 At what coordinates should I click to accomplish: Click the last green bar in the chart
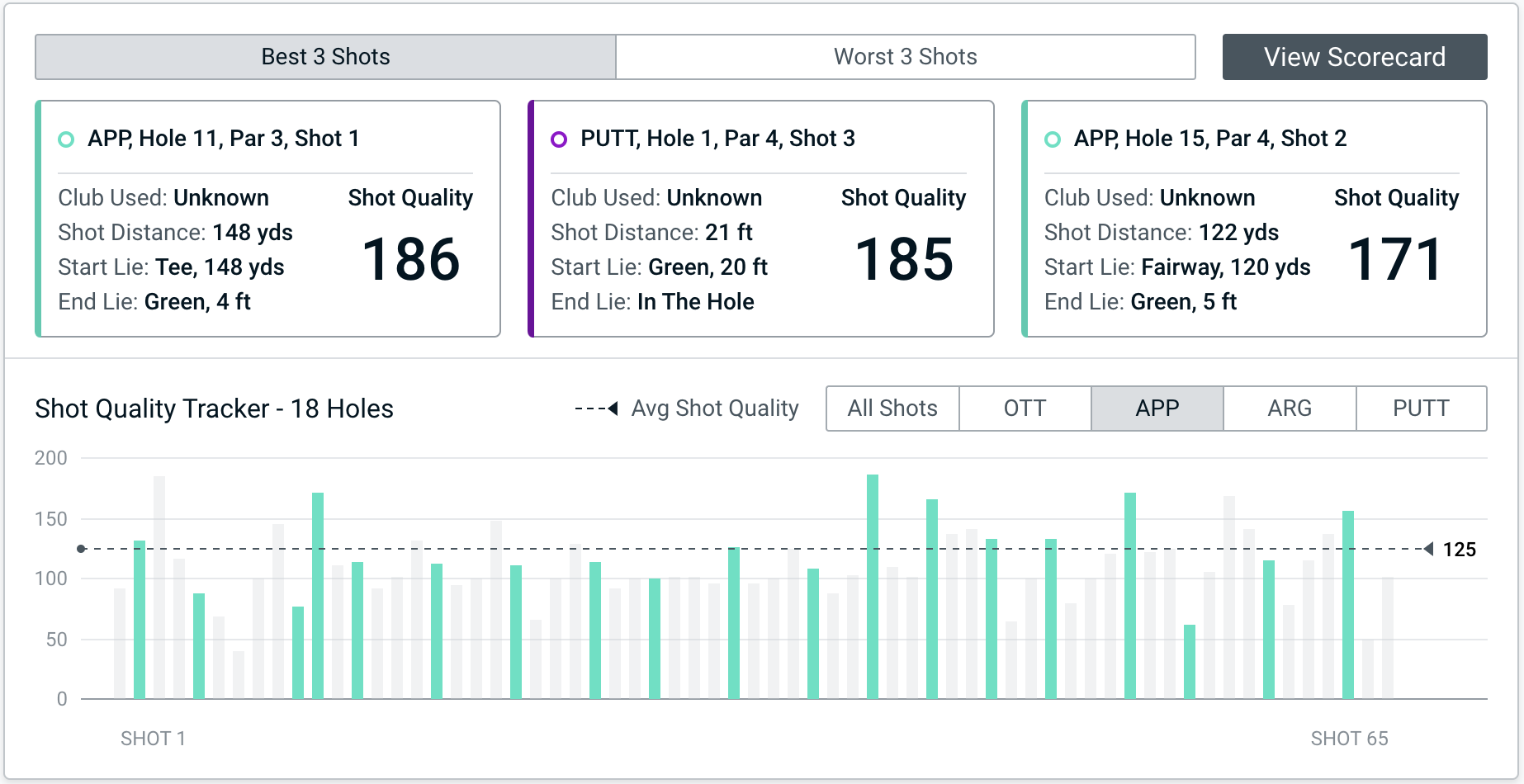pyautogui.click(x=1348, y=604)
